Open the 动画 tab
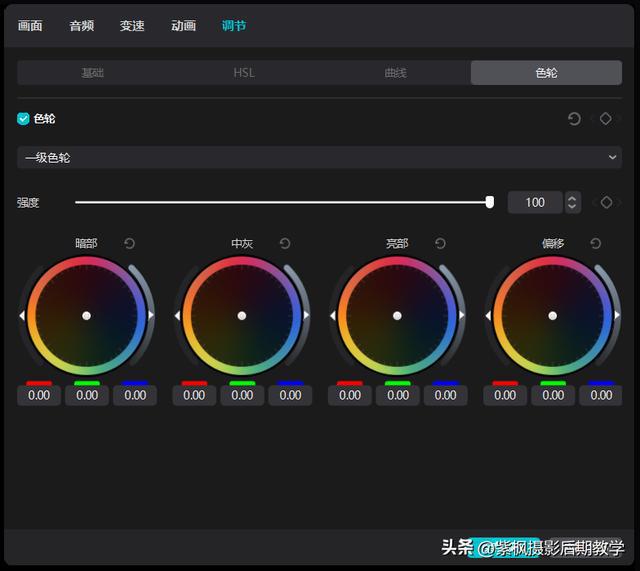The image size is (640, 571). pyautogui.click(x=183, y=26)
